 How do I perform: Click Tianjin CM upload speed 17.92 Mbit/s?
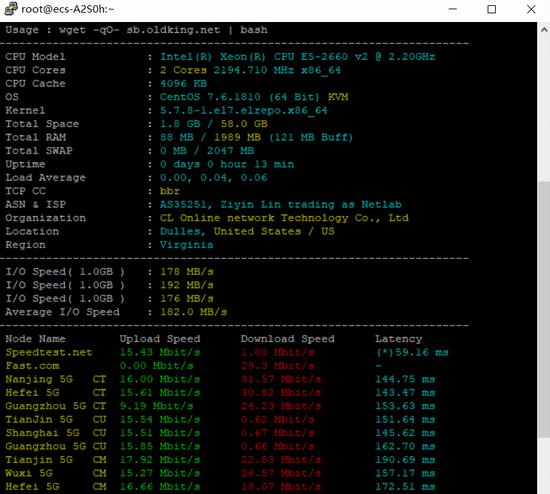[160, 460]
